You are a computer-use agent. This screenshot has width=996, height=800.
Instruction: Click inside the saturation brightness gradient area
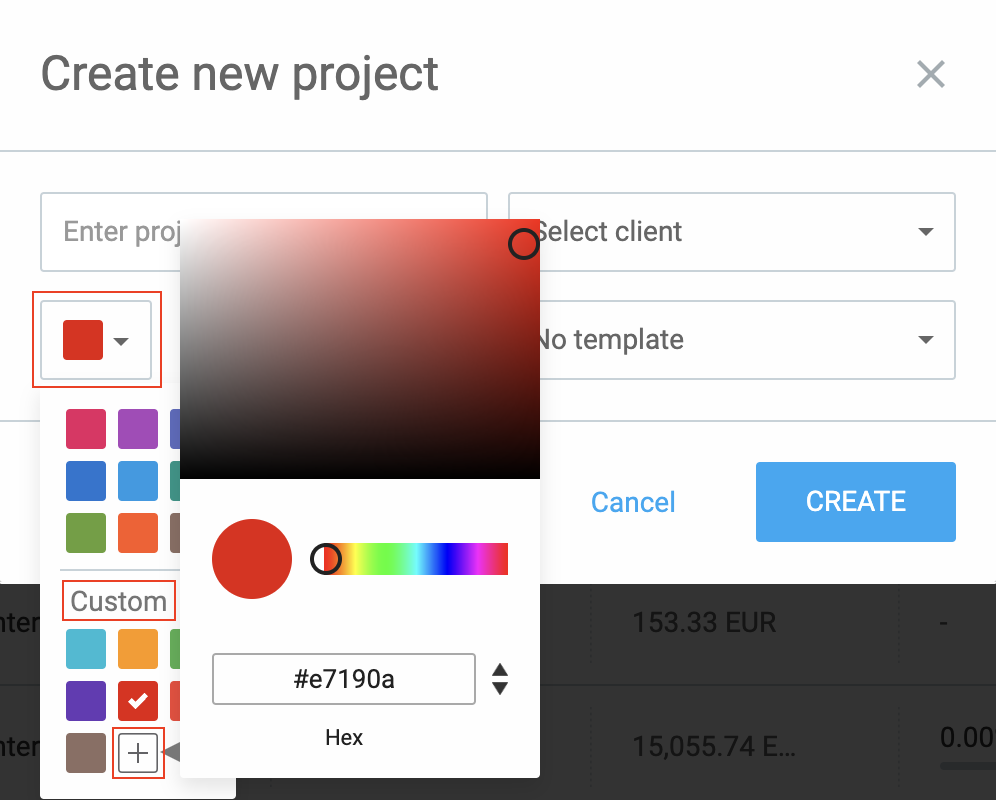coord(360,348)
